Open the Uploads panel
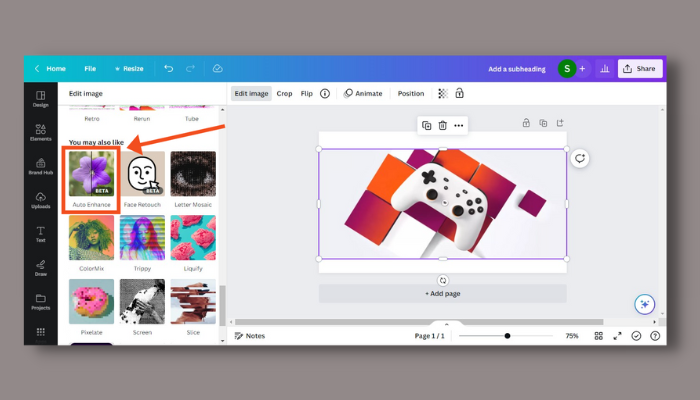 point(41,200)
